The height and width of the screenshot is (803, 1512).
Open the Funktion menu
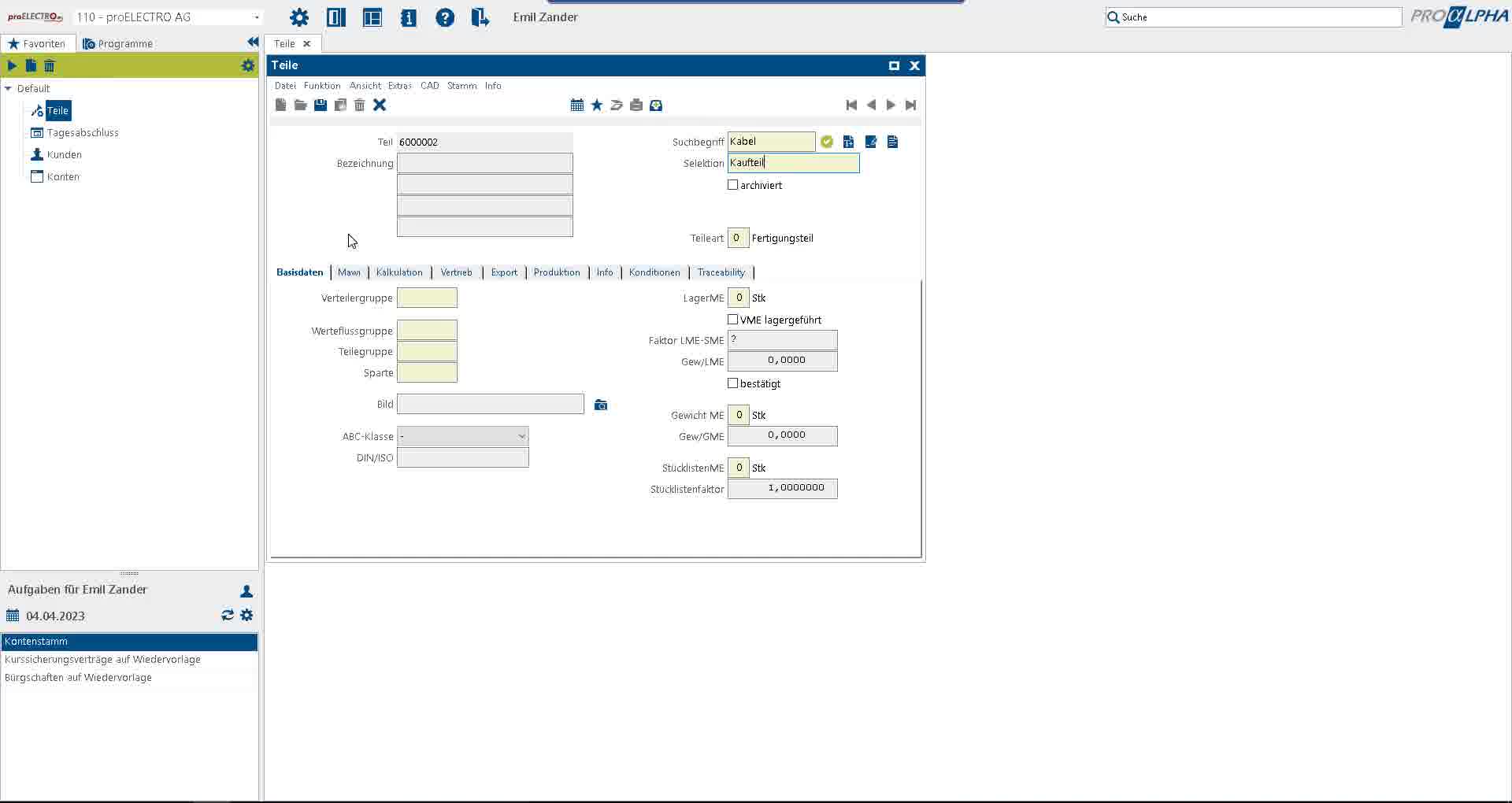click(322, 86)
